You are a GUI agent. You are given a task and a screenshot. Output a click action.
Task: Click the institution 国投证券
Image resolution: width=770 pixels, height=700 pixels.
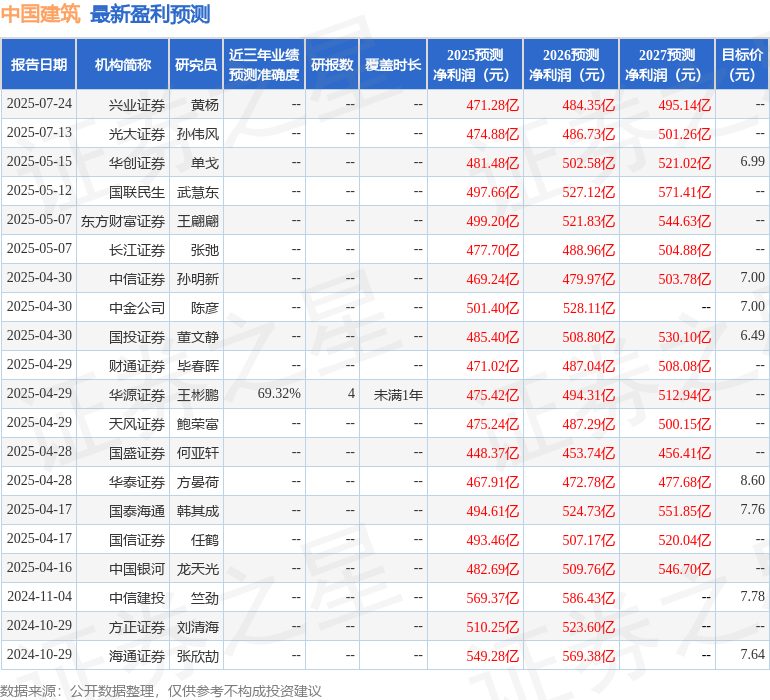point(137,337)
